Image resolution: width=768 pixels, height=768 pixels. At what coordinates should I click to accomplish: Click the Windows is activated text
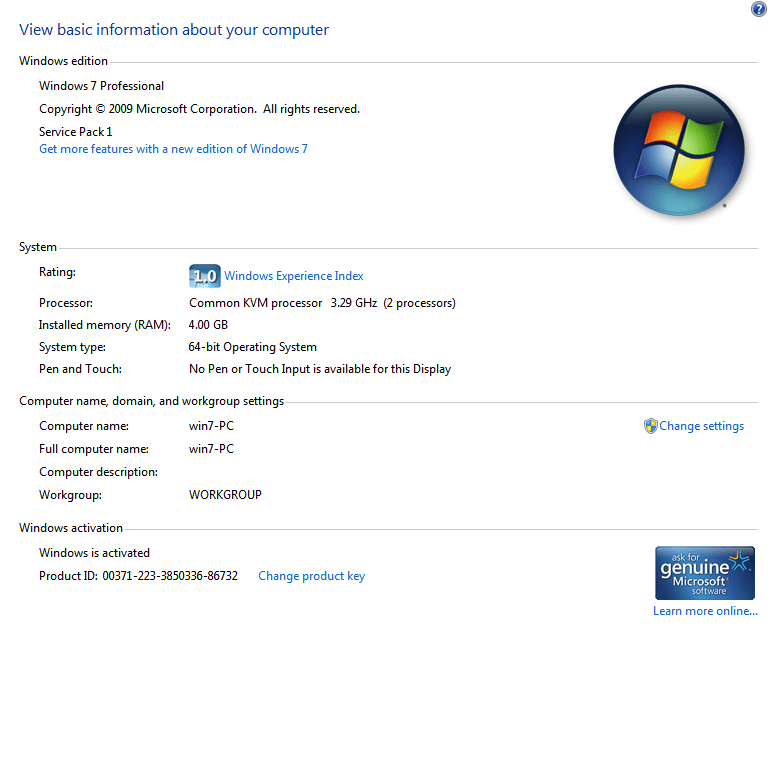[95, 553]
